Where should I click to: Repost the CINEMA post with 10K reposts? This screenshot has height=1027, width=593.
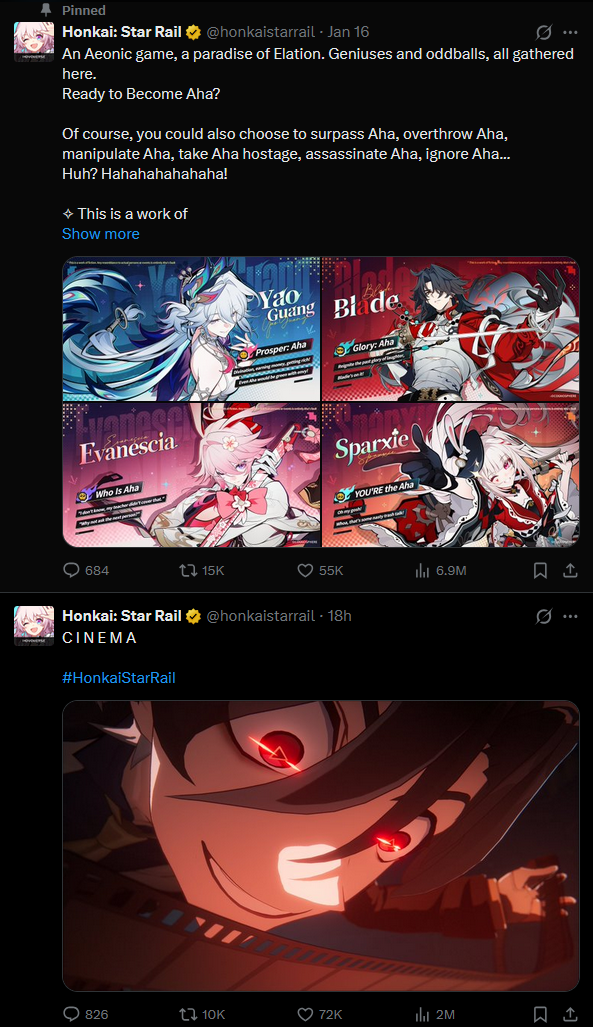tap(202, 1014)
